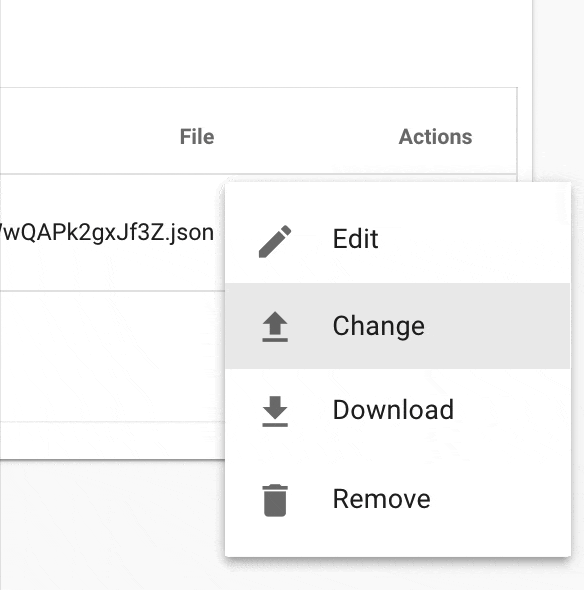584x590 pixels.
Task: Click the File column header
Action: [197, 136]
